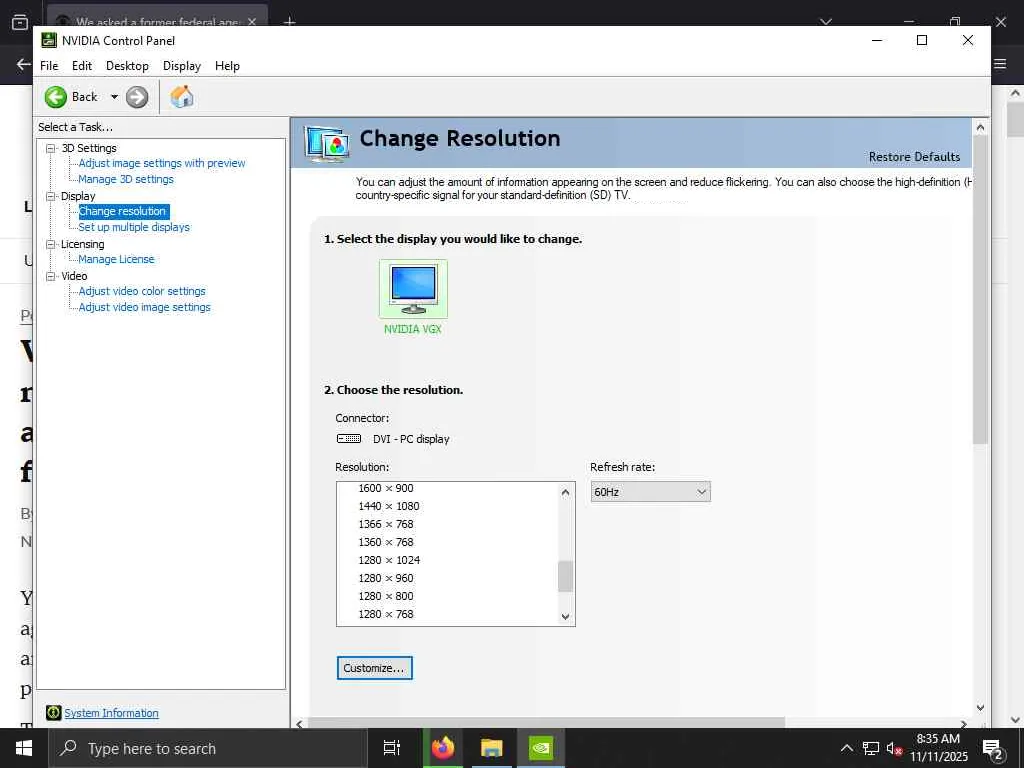Open the Refresh rate dropdown
This screenshot has height=768, width=1024.
pos(650,492)
